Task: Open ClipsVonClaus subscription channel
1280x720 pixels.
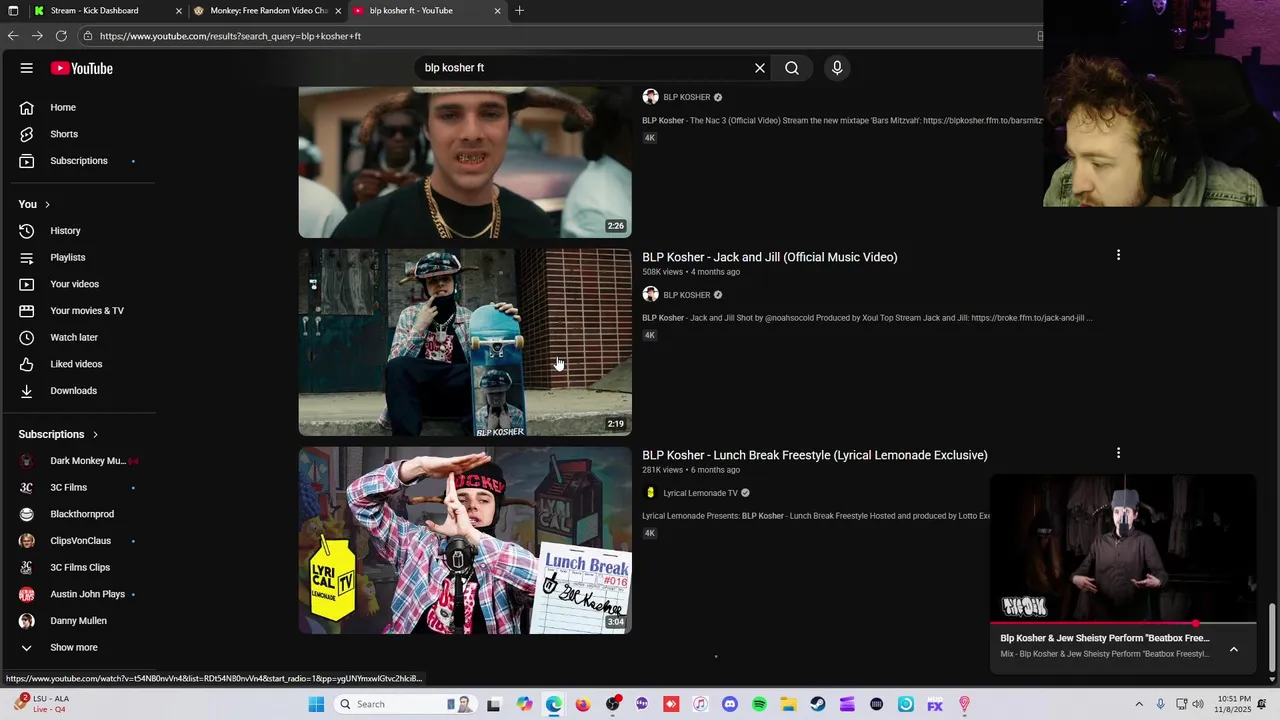Action: [x=79, y=541]
